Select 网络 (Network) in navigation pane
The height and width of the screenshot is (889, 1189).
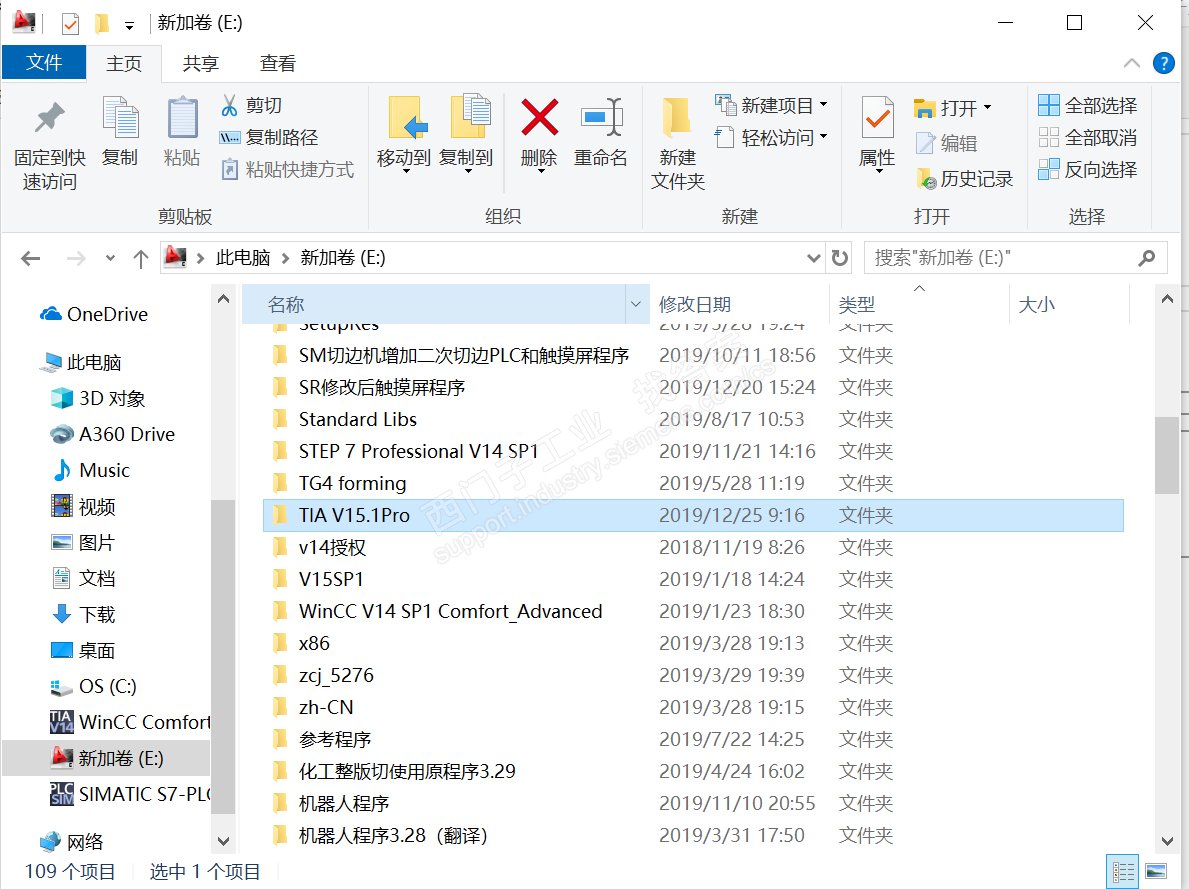71,841
